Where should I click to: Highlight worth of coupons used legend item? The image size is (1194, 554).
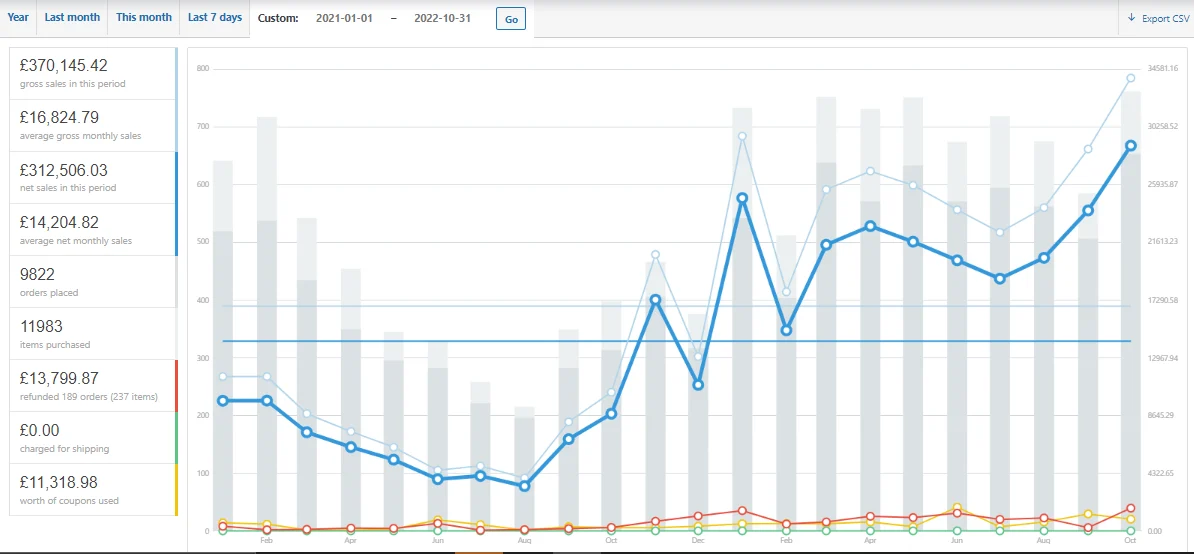[93, 490]
